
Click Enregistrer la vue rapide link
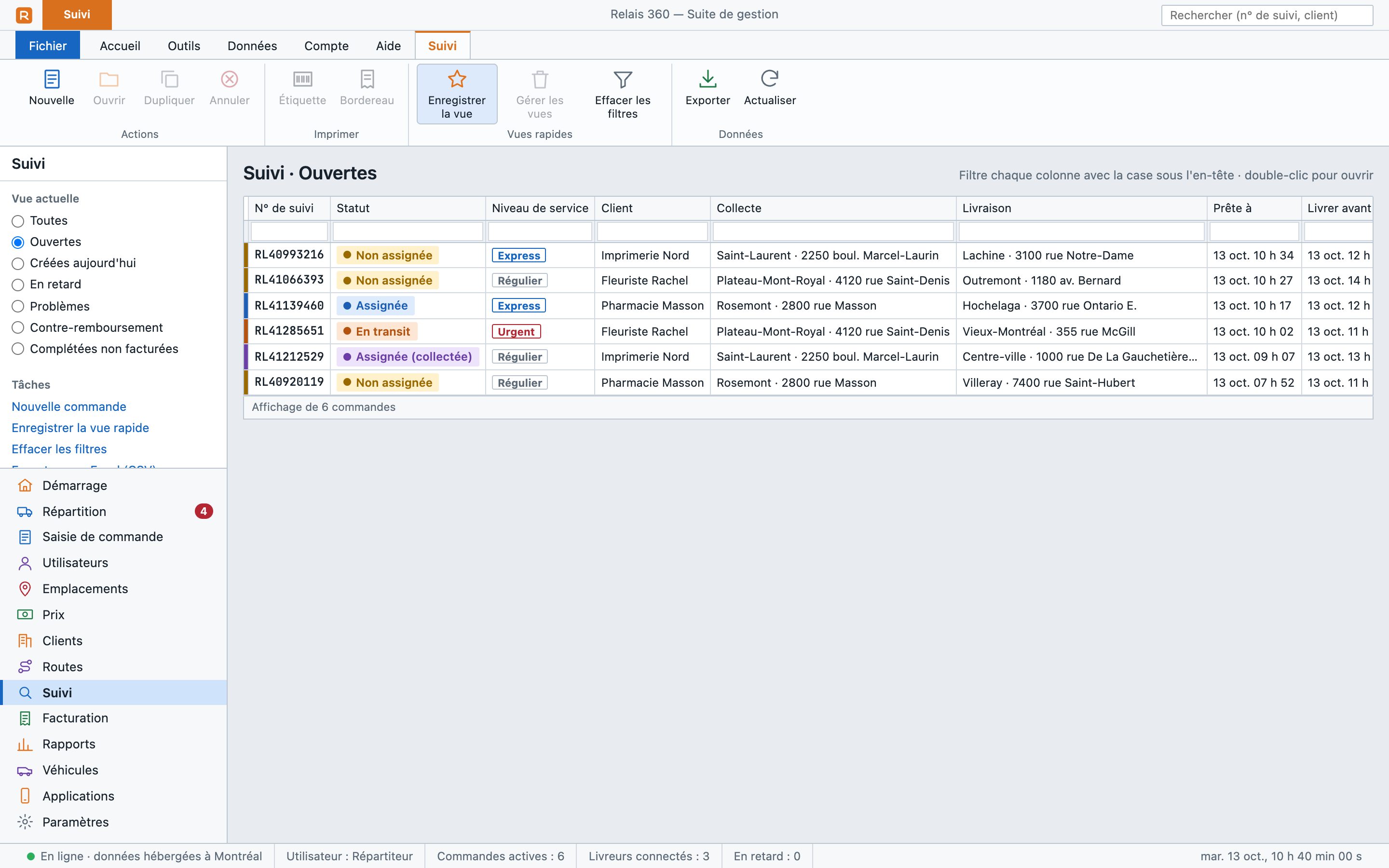click(x=81, y=428)
